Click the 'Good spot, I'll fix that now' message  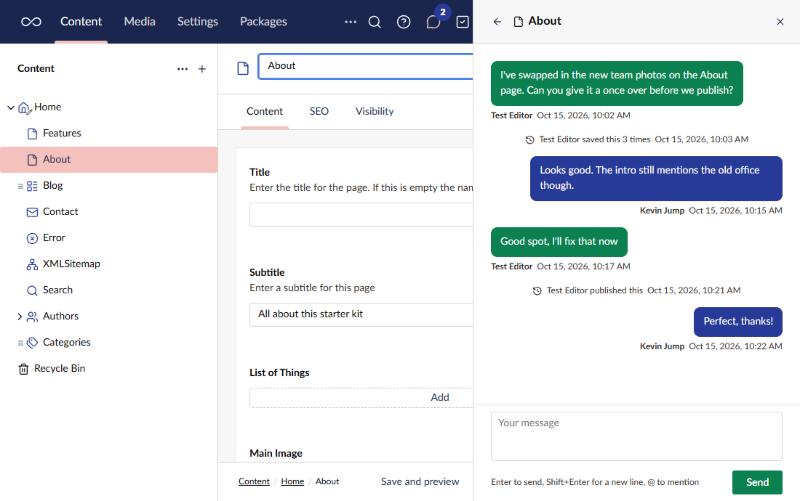559,242
